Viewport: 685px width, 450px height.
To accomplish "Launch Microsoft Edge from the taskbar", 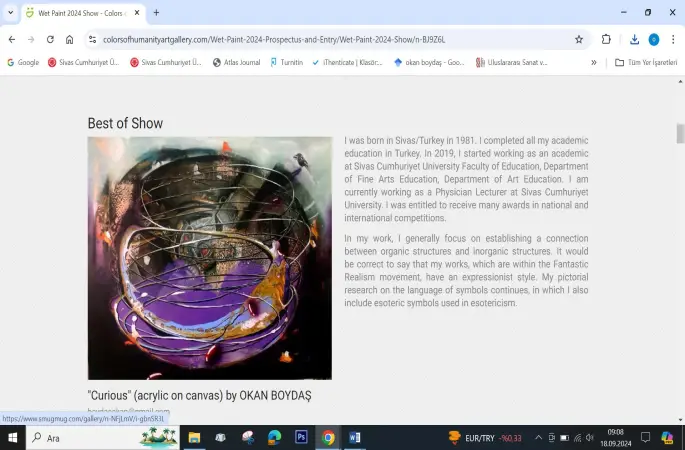I will point(274,437).
